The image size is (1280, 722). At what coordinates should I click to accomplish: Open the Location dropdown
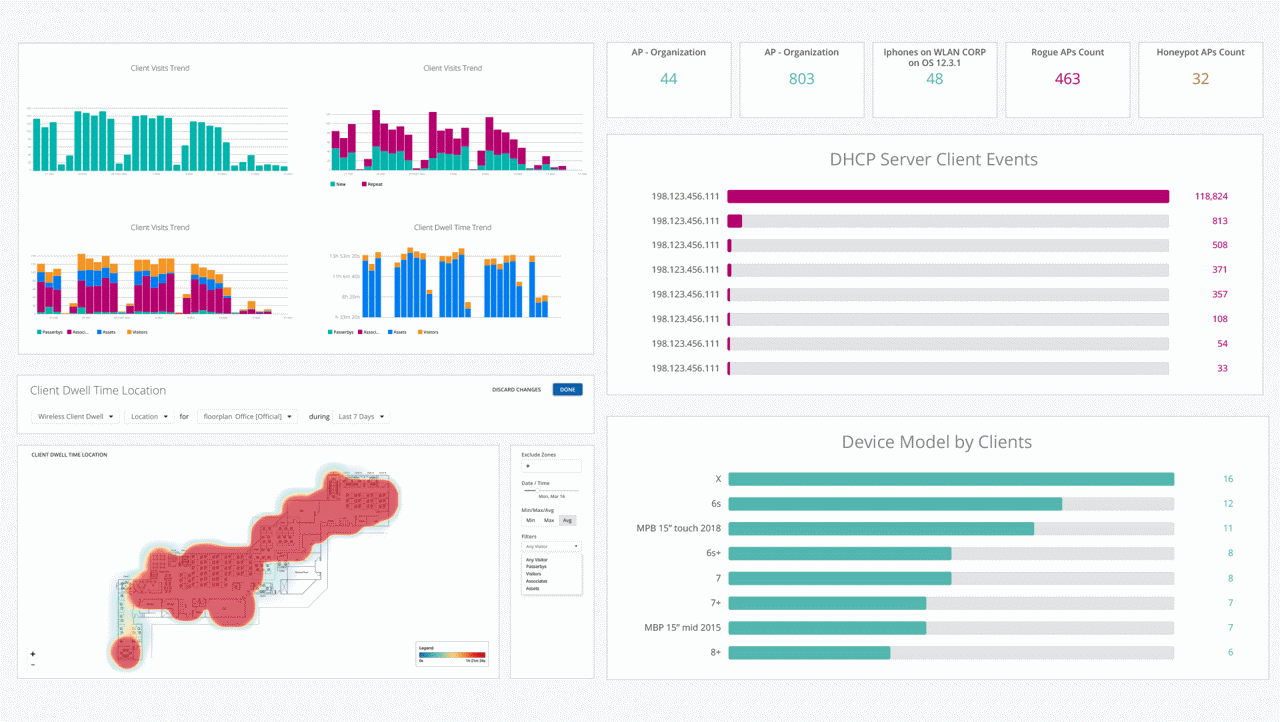tap(148, 416)
